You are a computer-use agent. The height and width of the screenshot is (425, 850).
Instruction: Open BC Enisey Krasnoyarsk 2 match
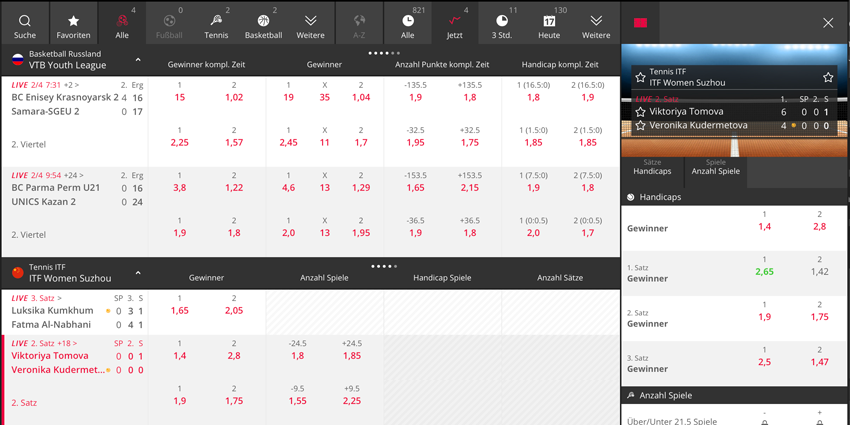click(65, 98)
